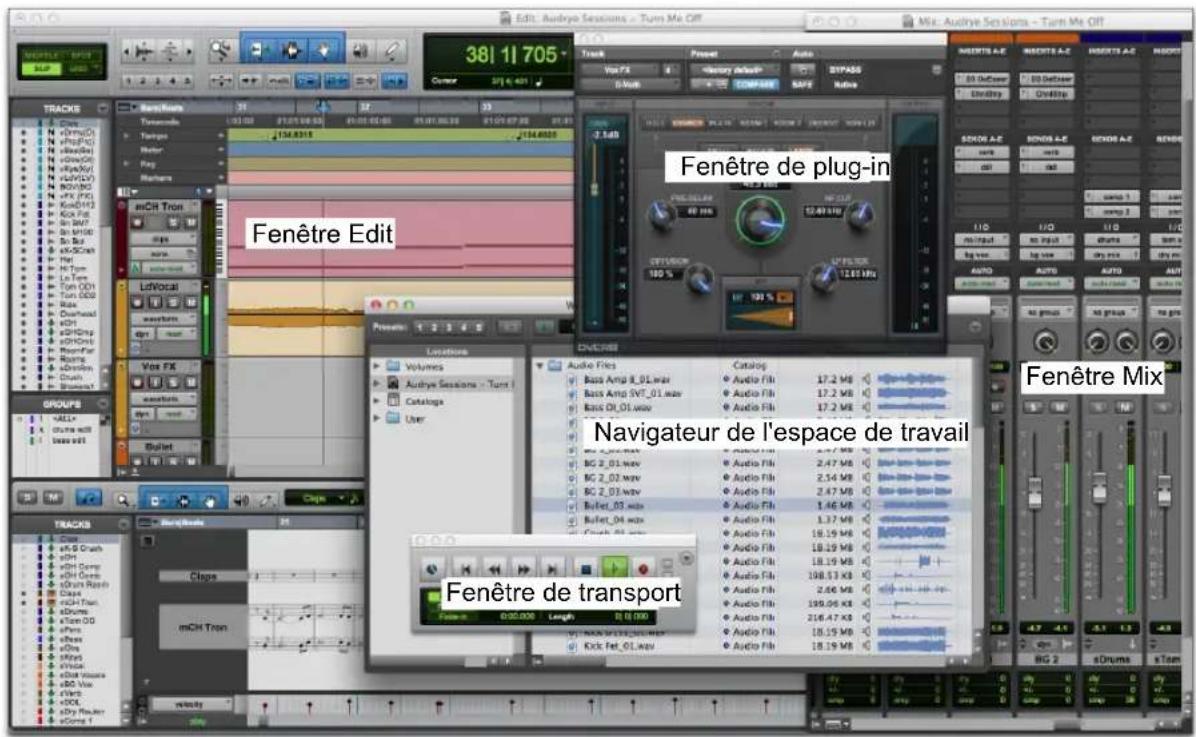Screen dimensions: 1196x737
Task: Open the ruler view selector dropdown
Action: 125,108
